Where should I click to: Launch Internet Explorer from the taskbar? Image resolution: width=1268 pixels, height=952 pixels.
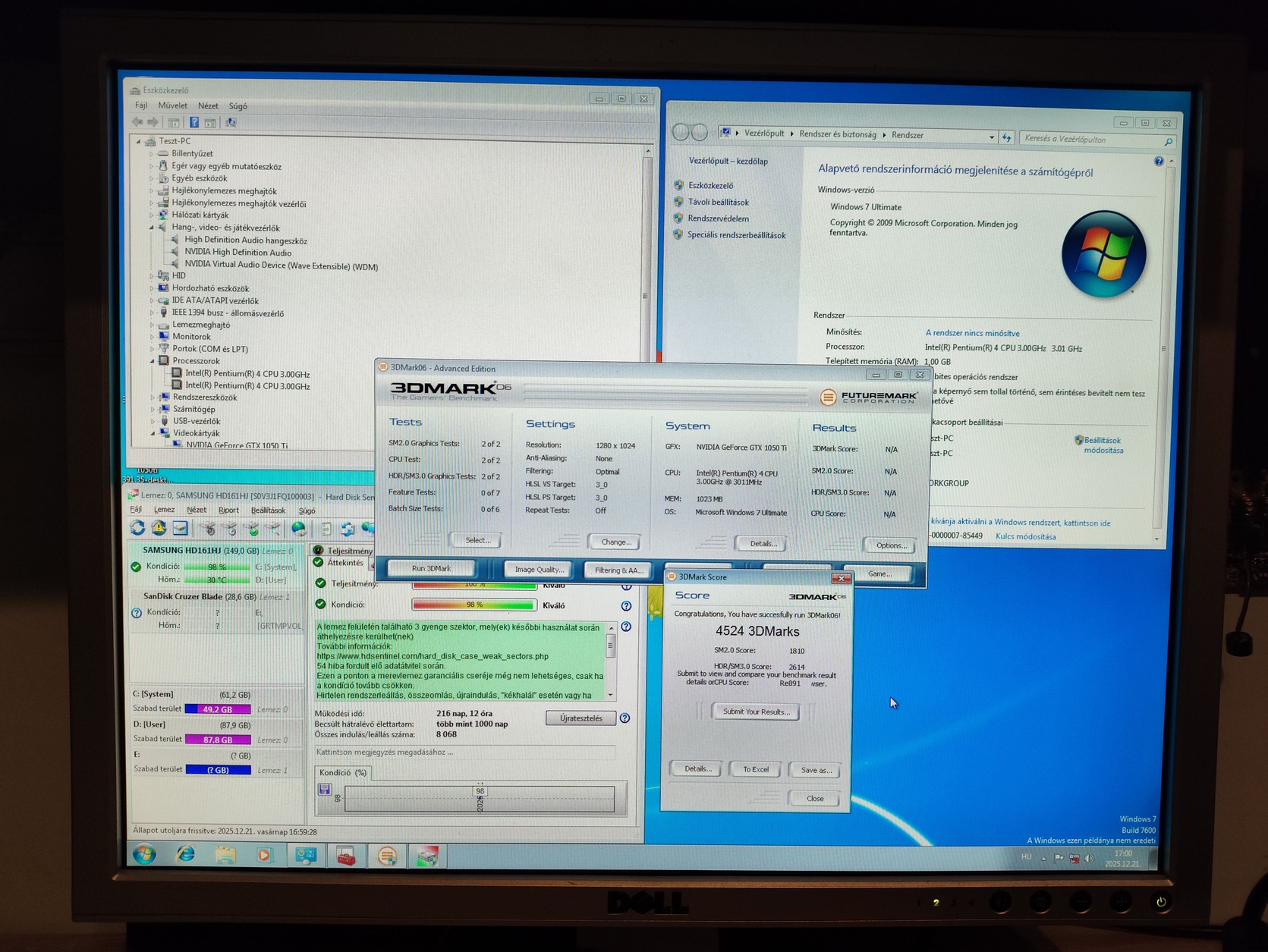[x=185, y=855]
